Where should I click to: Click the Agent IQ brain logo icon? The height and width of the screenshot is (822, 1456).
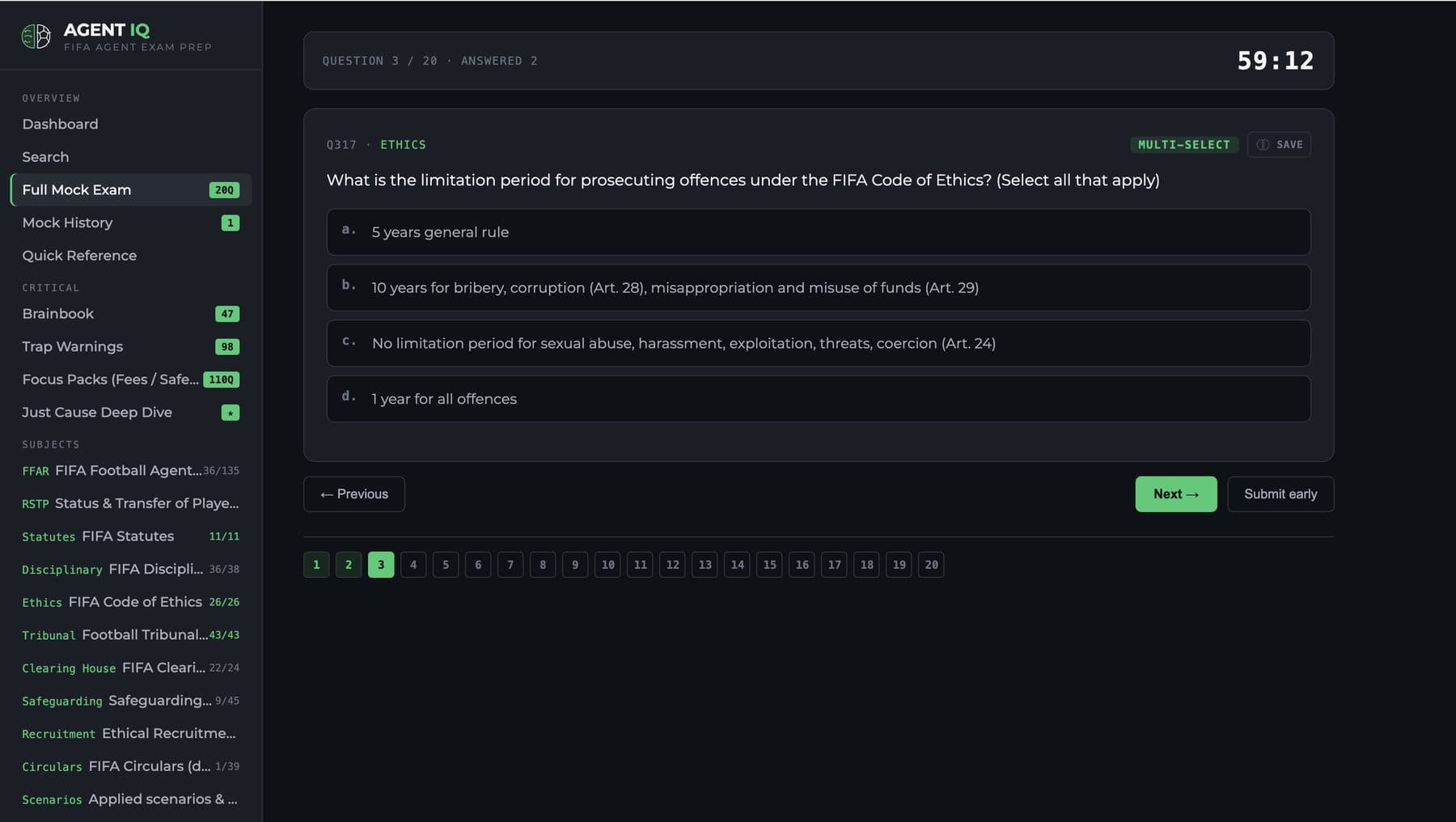(x=36, y=36)
